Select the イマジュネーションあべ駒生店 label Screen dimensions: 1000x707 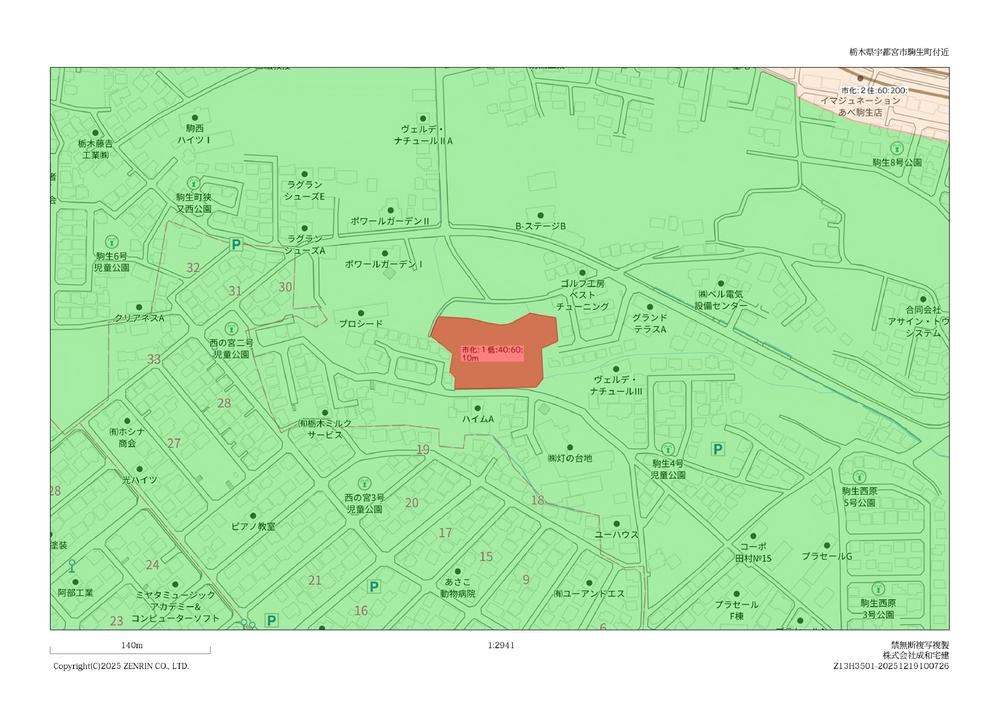(860, 106)
